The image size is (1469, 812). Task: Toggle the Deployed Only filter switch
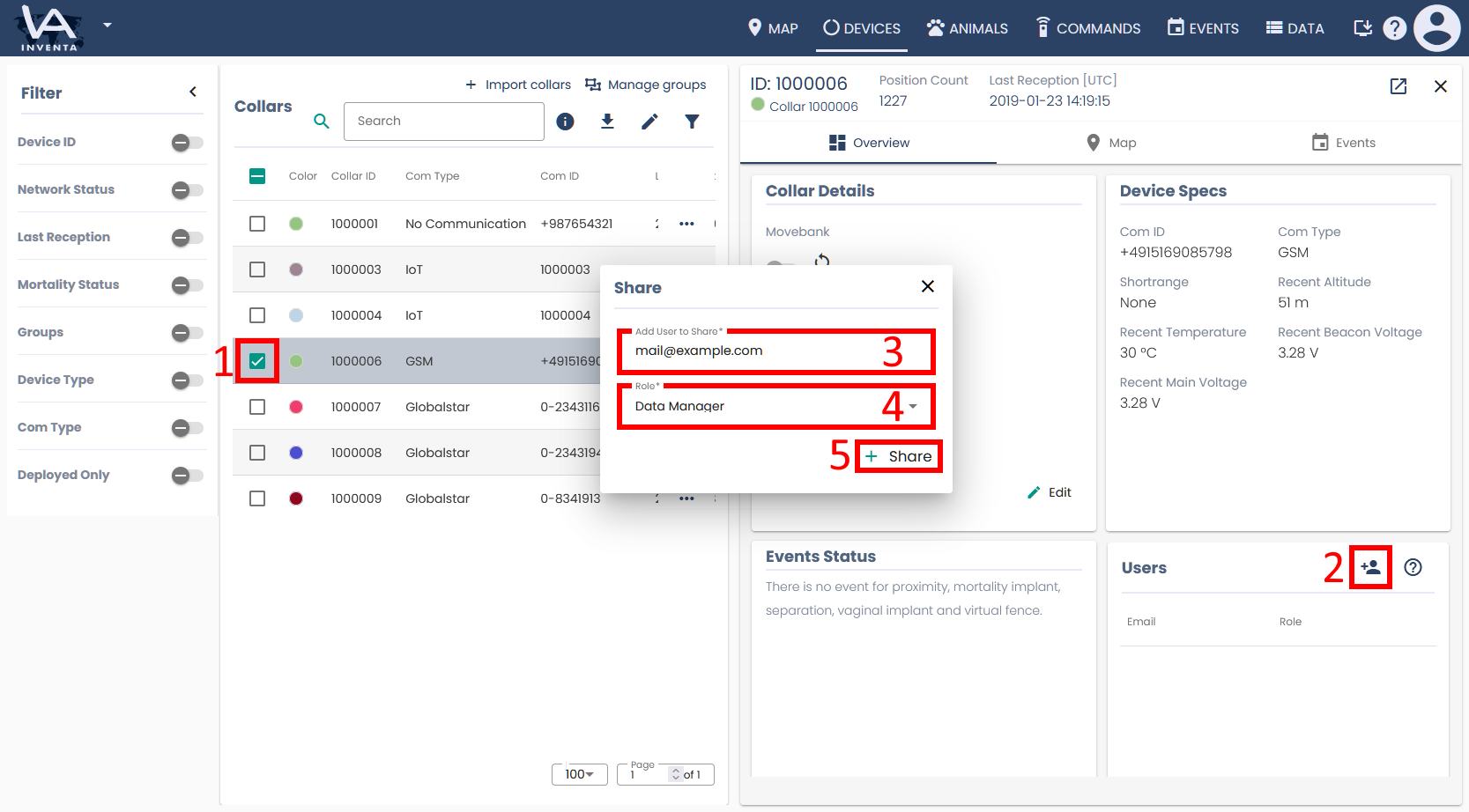coord(187,476)
